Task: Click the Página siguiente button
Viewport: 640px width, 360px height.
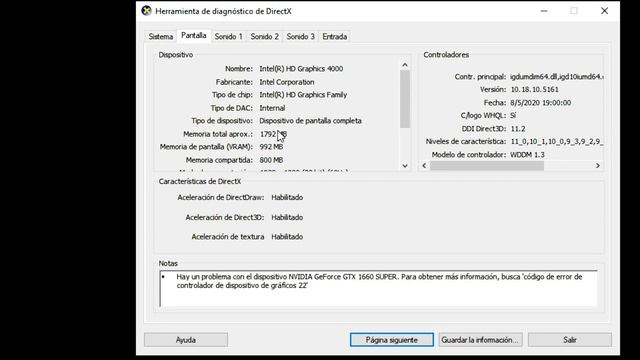Action: point(392,340)
